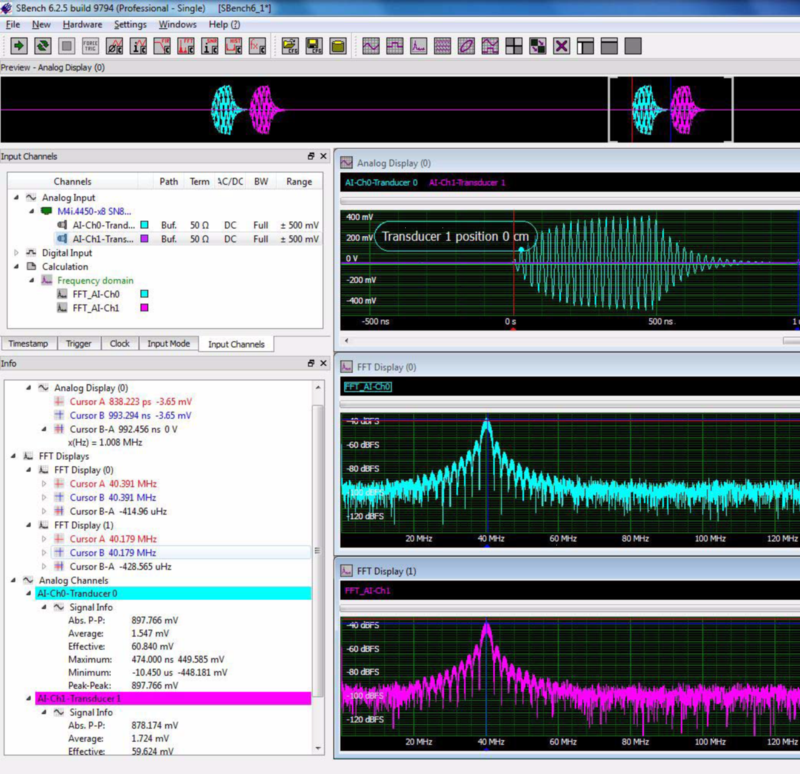Start continuous loop acquisition from toolbar
This screenshot has width=800, height=774.
click(x=43, y=46)
